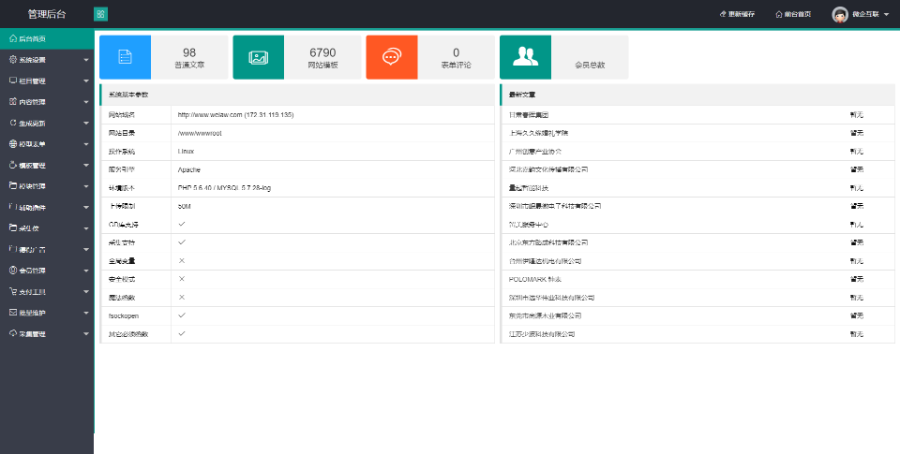Expand the 系统设置 sidebar arrow
Viewport: 900px width, 454px height.
point(86,60)
